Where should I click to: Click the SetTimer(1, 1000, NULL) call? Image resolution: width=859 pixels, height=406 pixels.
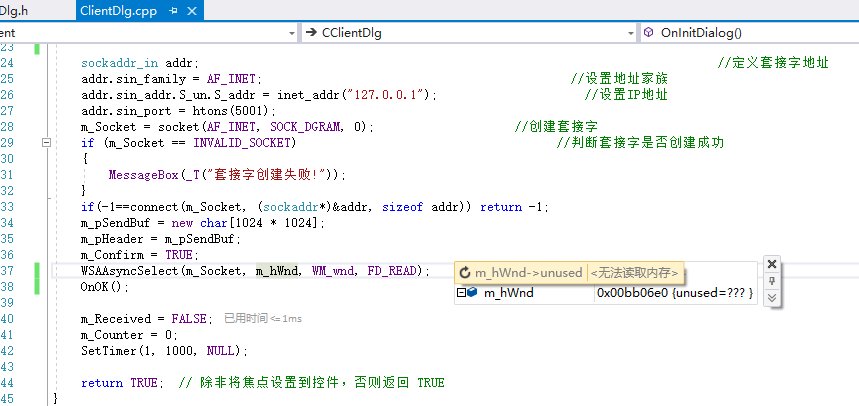pos(164,351)
